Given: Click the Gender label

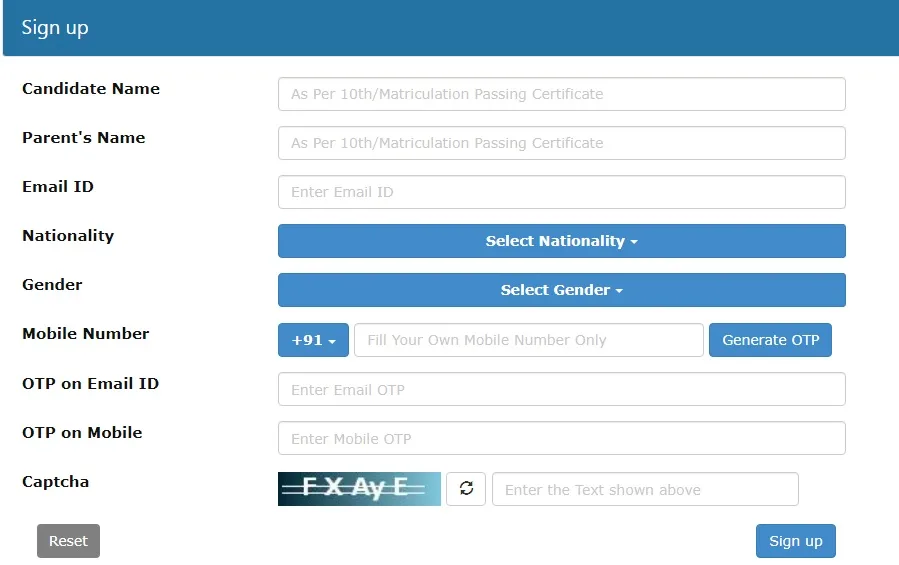Looking at the screenshot, I should tap(52, 285).
